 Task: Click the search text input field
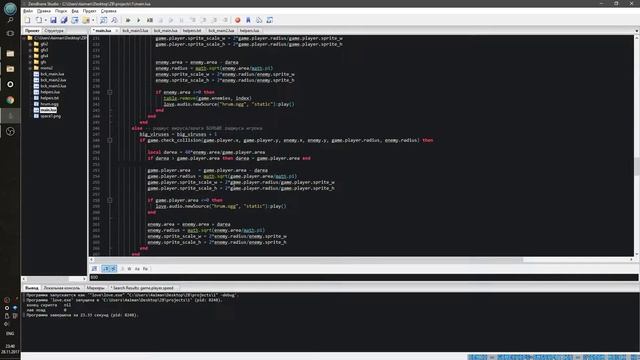point(363,277)
